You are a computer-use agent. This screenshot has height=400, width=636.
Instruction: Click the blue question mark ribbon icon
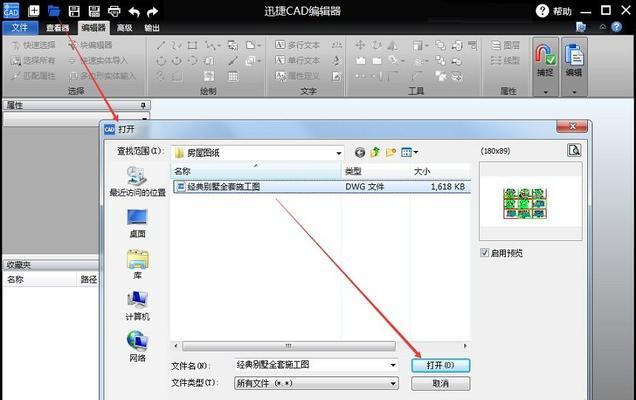click(x=617, y=27)
